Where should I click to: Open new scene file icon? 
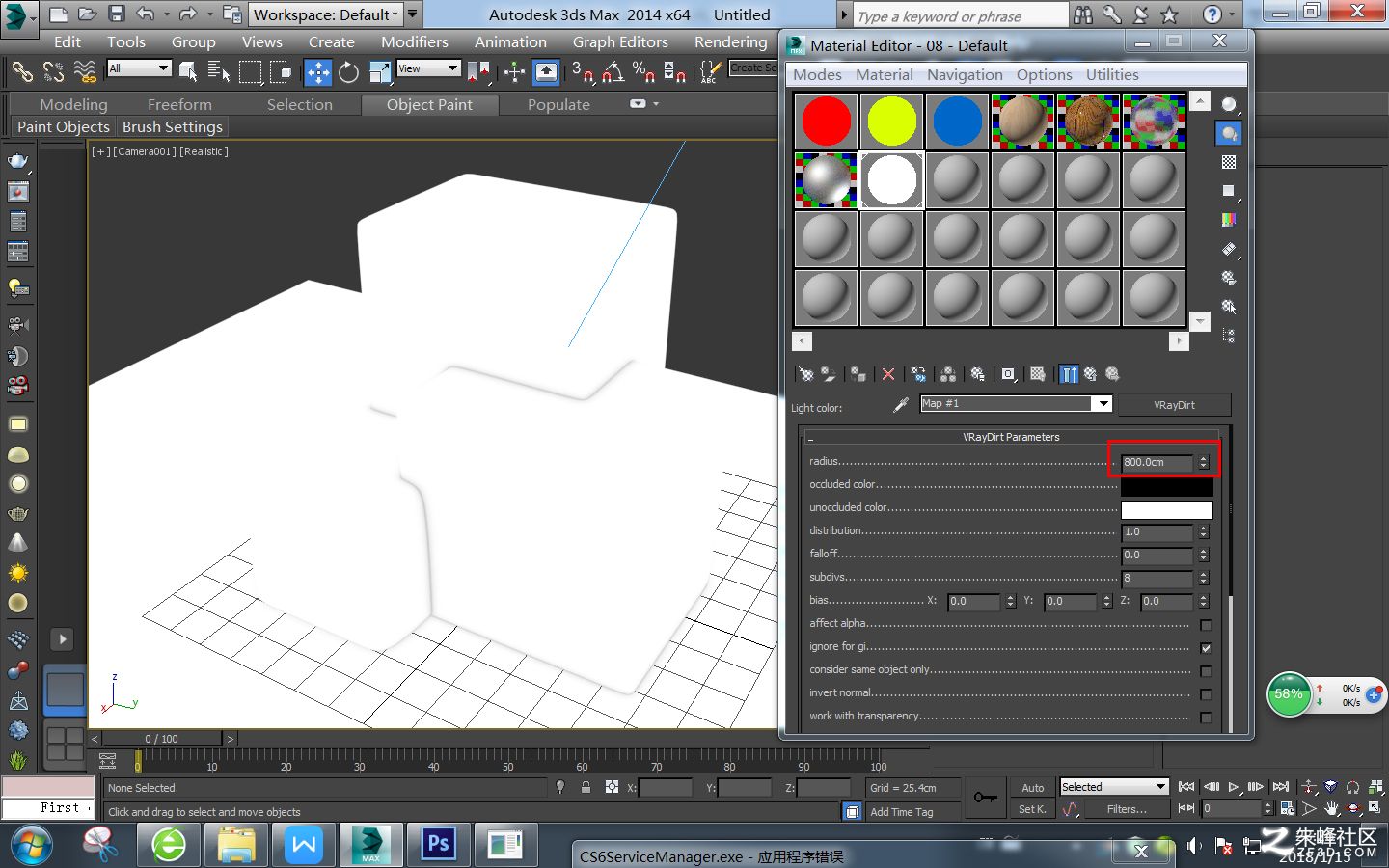[x=59, y=14]
